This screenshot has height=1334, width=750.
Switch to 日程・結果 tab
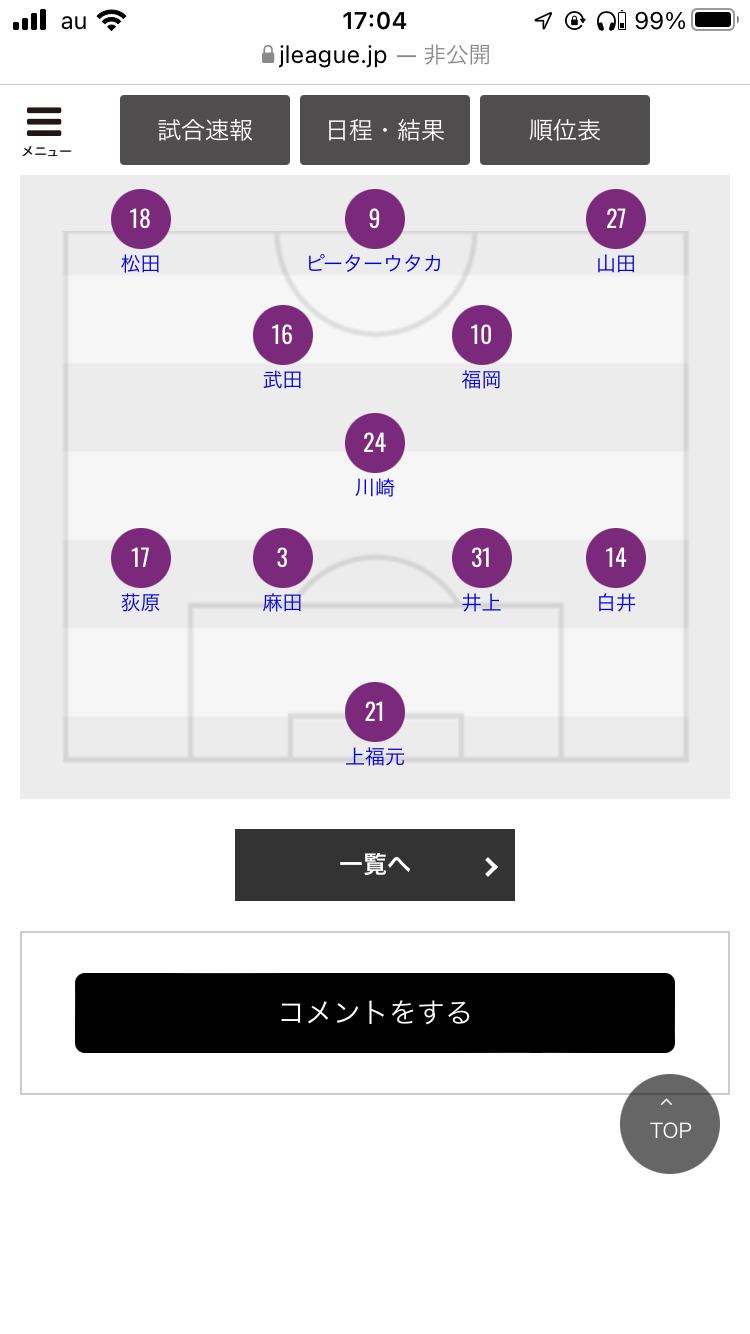point(385,130)
